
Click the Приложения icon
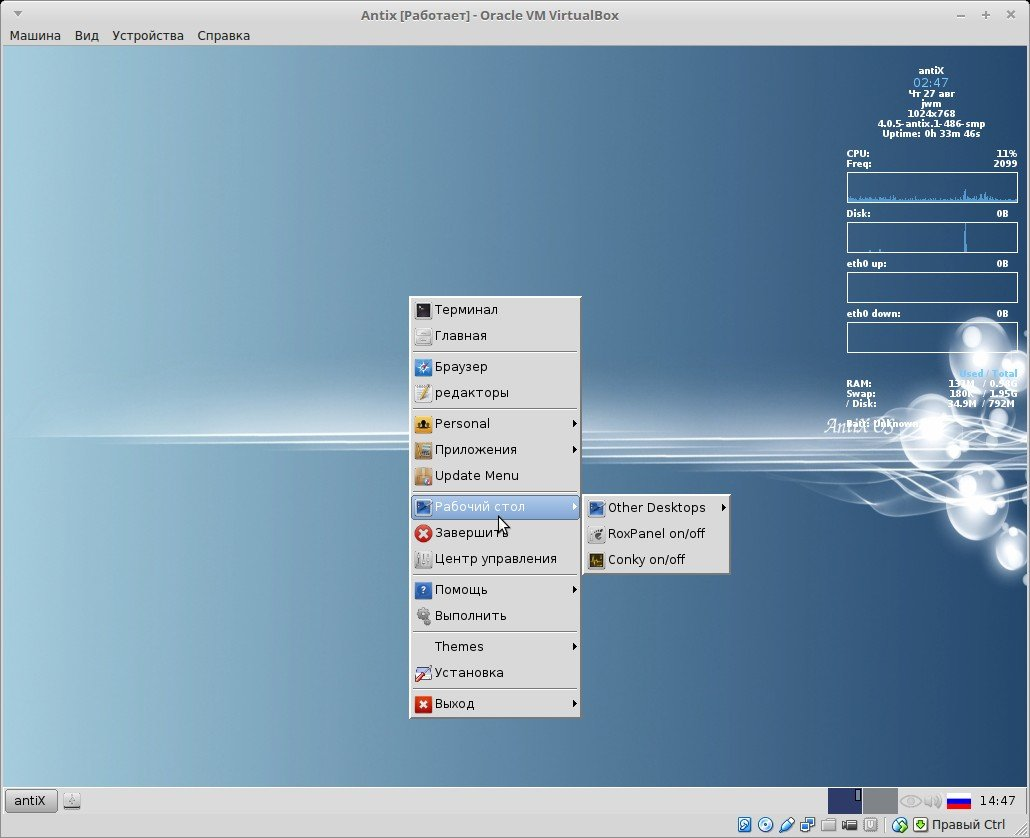(x=423, y=450)
